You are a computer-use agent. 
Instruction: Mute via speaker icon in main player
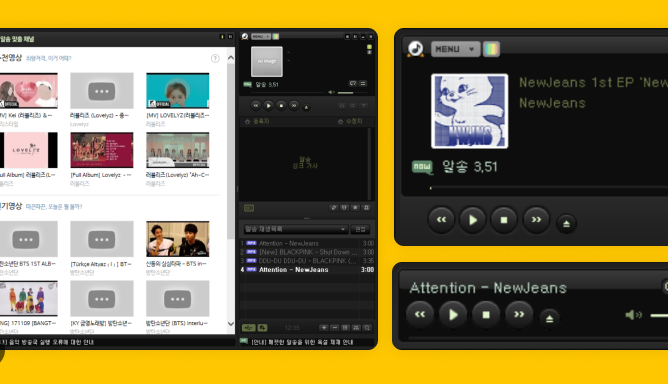coord(331,92)
